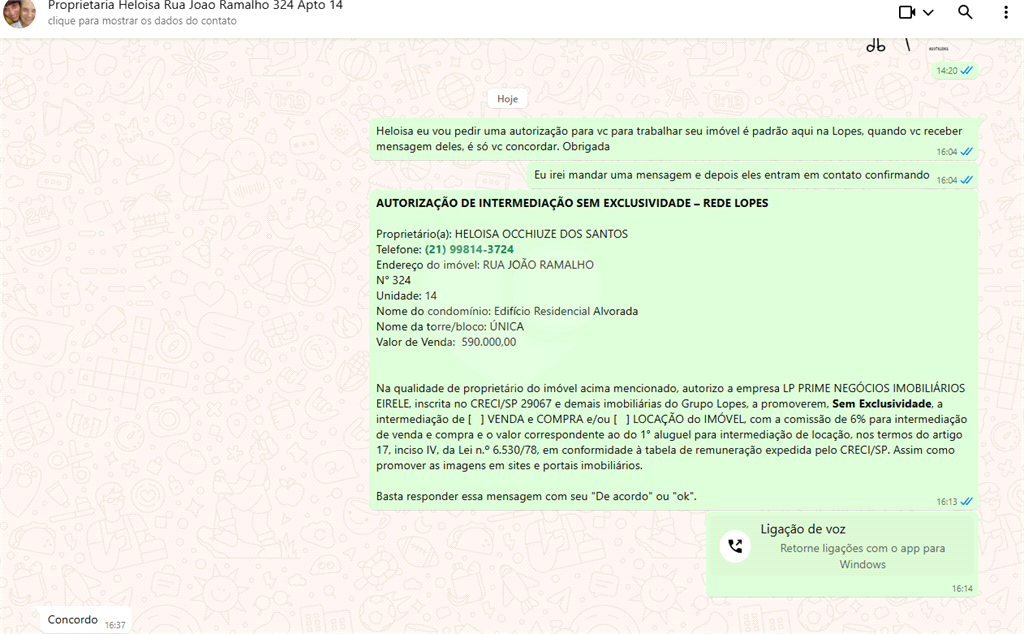The image size is (1024, 634).
Task: Click read receipt checkmarks on 14:20 message
Action: (967, 71)
